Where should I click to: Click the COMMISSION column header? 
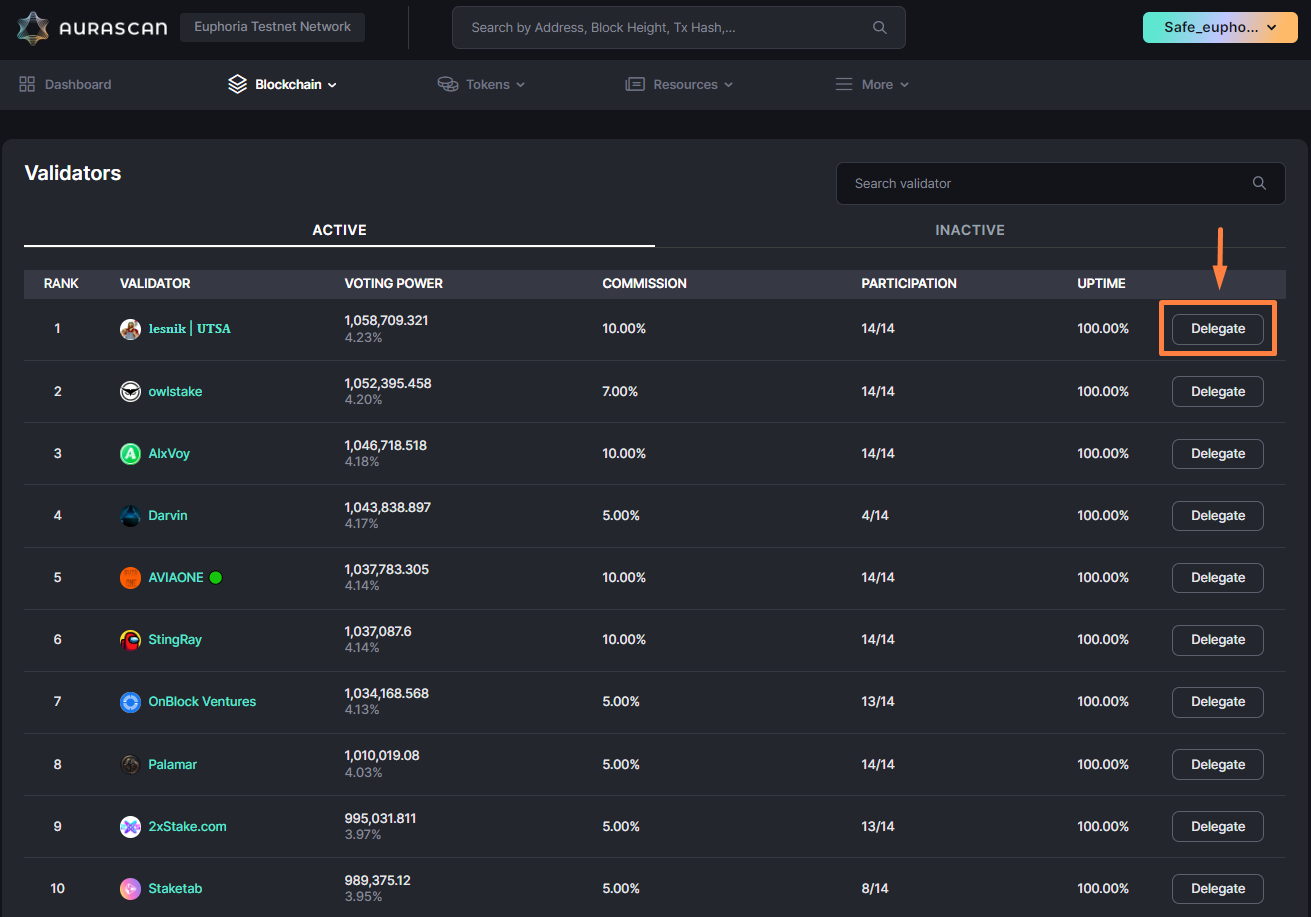tap(644, 284)
